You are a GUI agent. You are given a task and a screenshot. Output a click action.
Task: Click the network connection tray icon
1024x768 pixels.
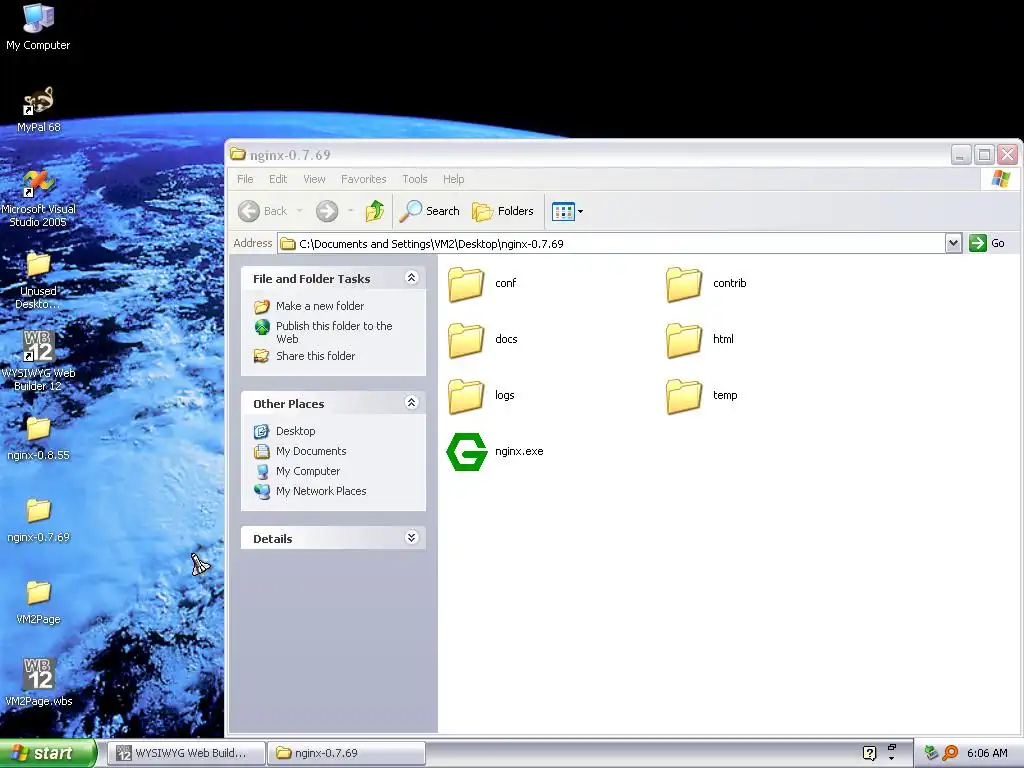coord(931,753)
